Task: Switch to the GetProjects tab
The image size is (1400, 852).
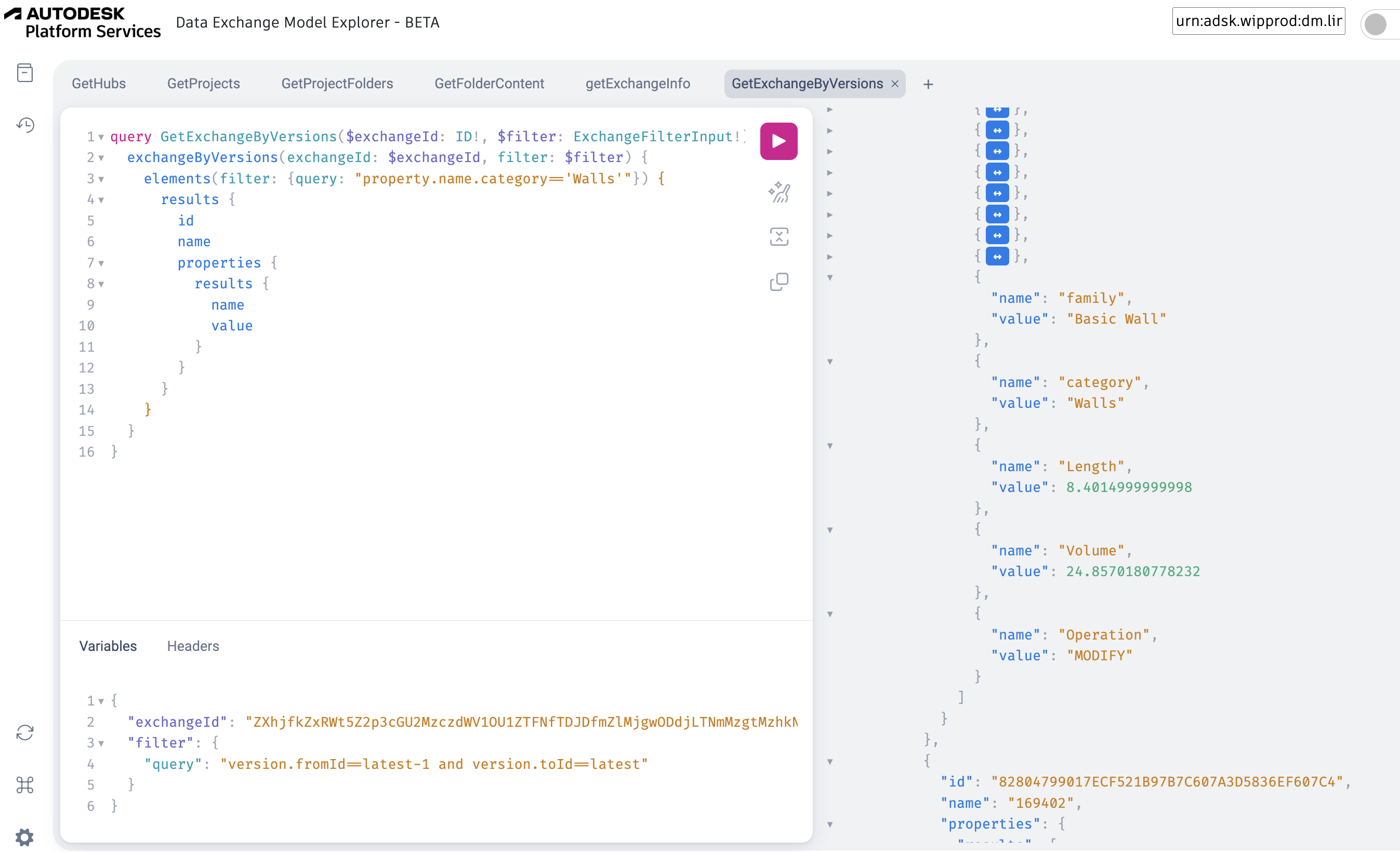Action: [203, 84]
